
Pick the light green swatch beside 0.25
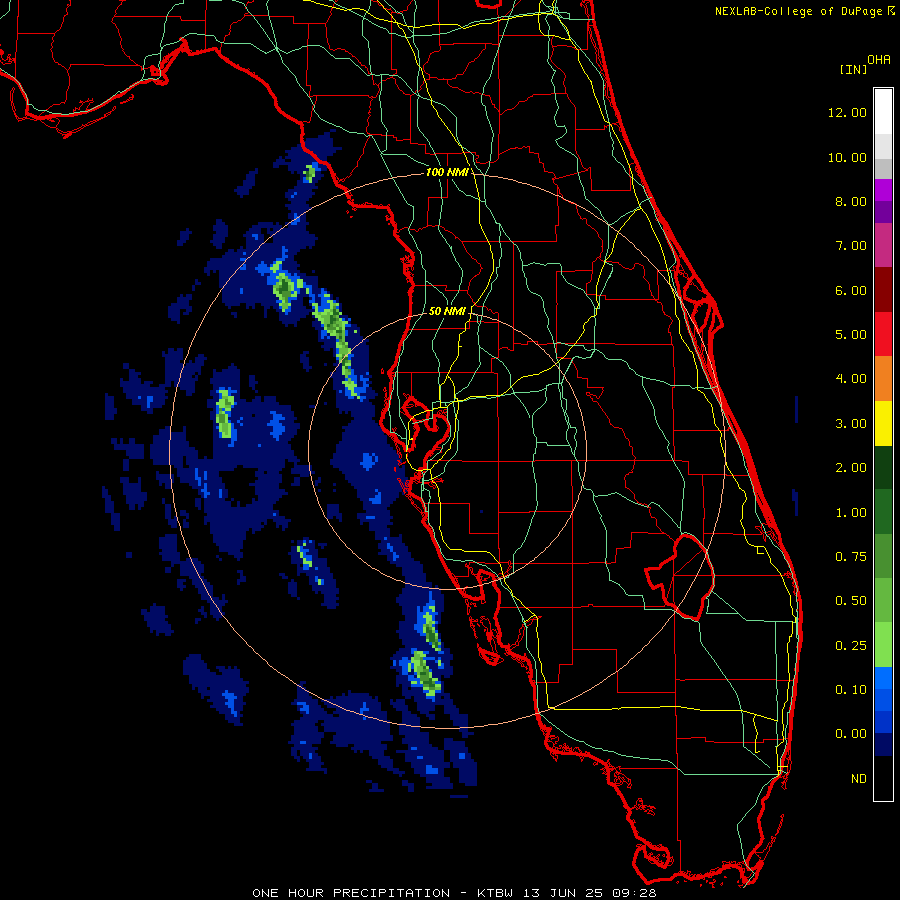coord(883,645)
